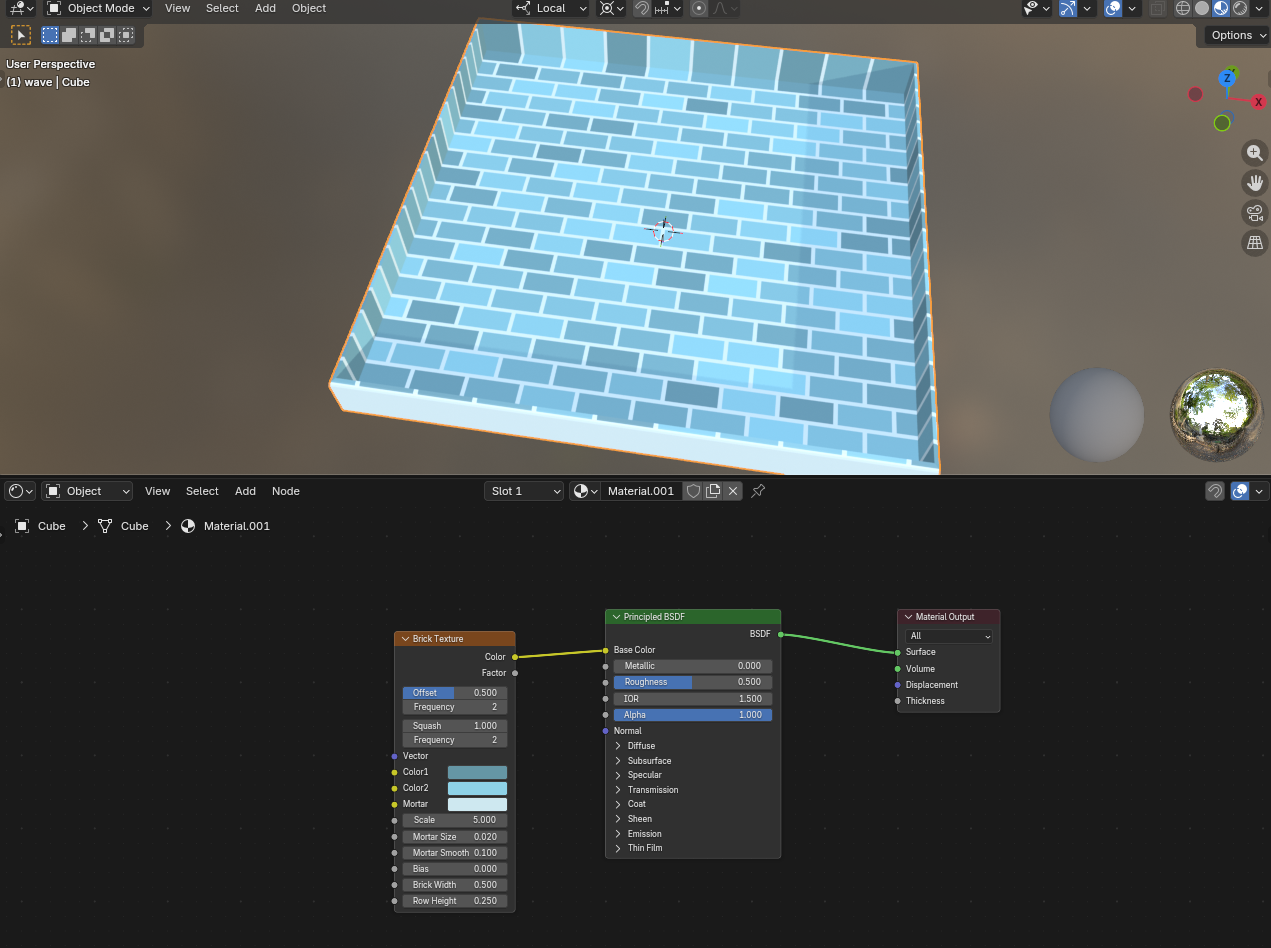Unlink Material.001 with the X icon

(x=733, y=491)
